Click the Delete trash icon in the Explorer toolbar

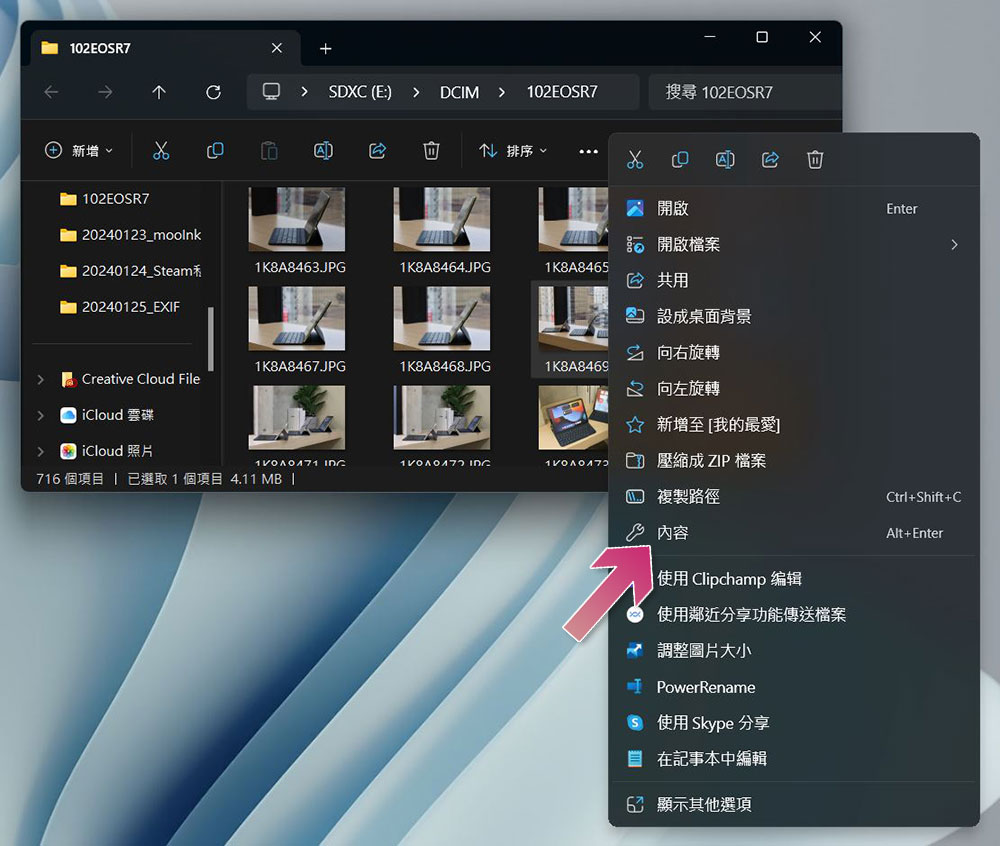click(431, 150)
